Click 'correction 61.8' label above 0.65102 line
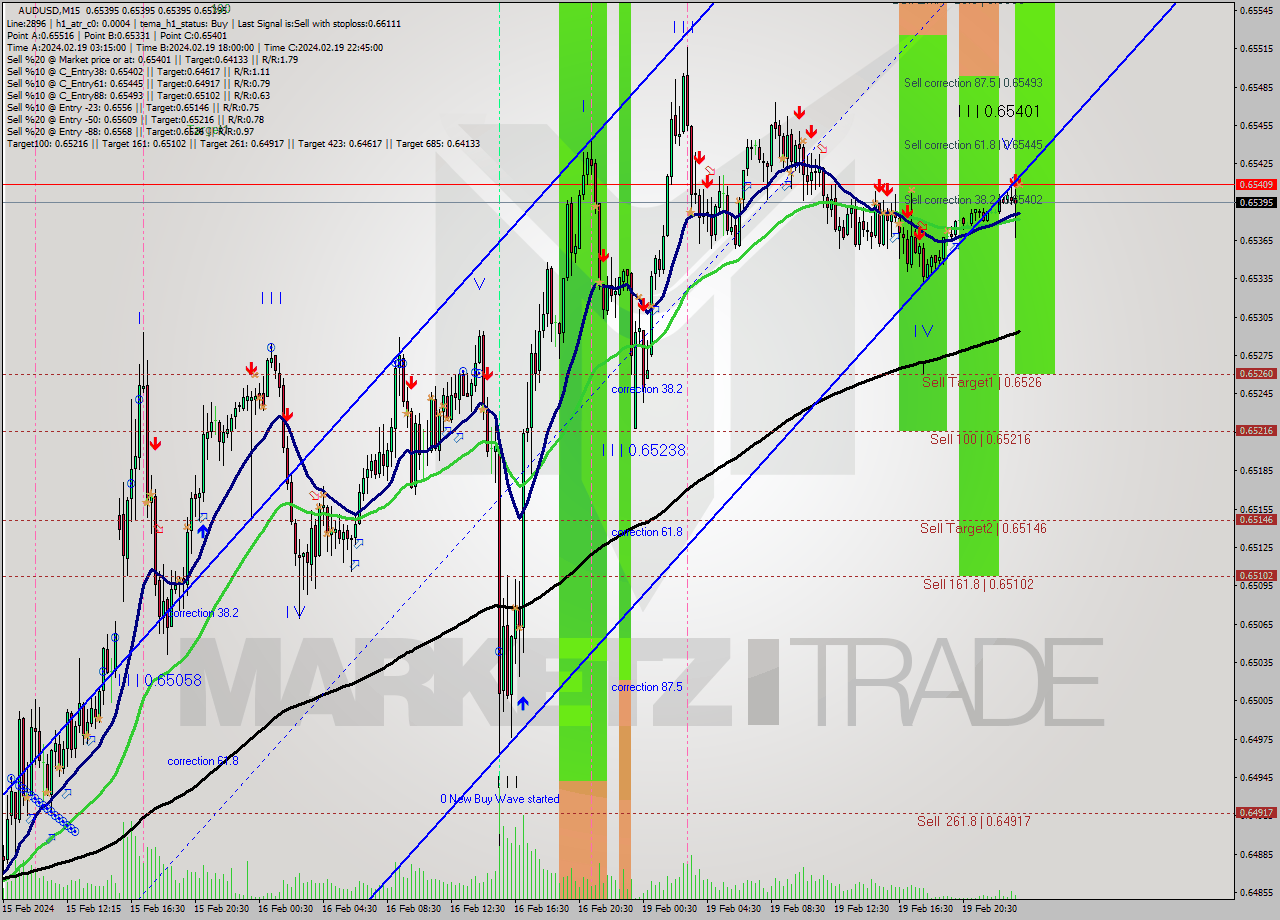Viewport: 1280px width, 920px height. 647,532
